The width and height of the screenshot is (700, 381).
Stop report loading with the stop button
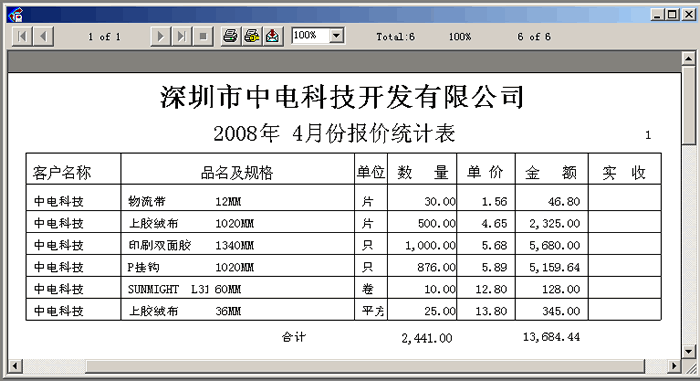pos(203,36)
